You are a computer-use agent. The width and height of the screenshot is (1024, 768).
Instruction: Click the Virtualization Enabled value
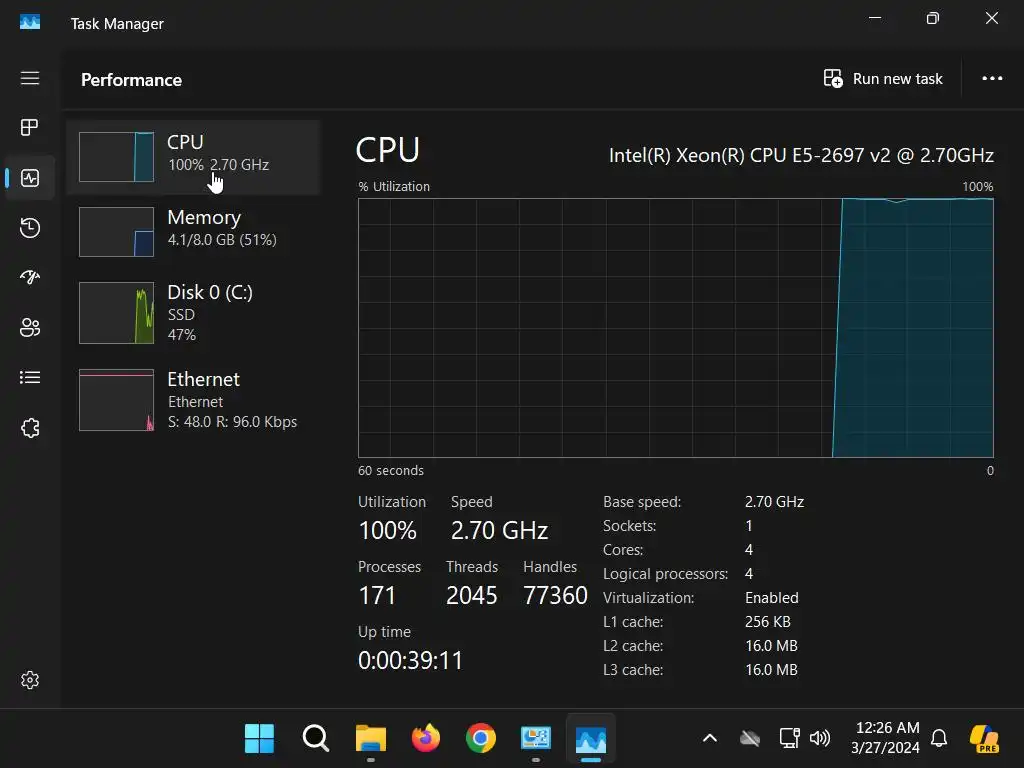tap(771, 598)
